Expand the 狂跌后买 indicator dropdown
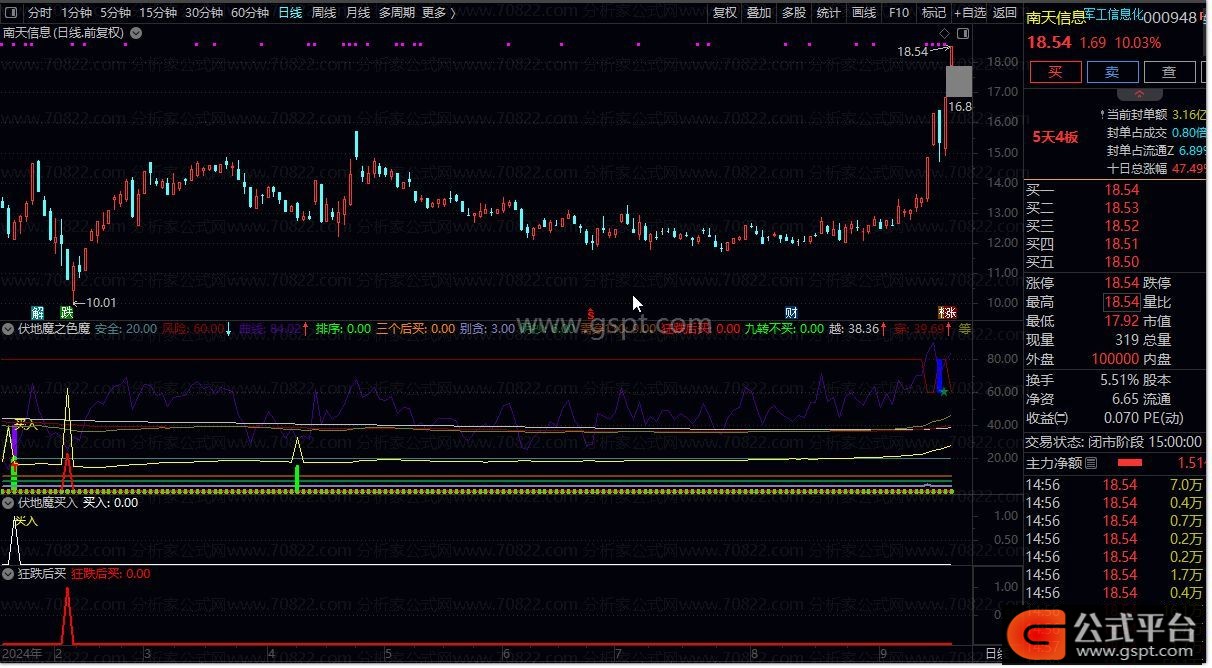1212x668 pixels. pos(9,574)
